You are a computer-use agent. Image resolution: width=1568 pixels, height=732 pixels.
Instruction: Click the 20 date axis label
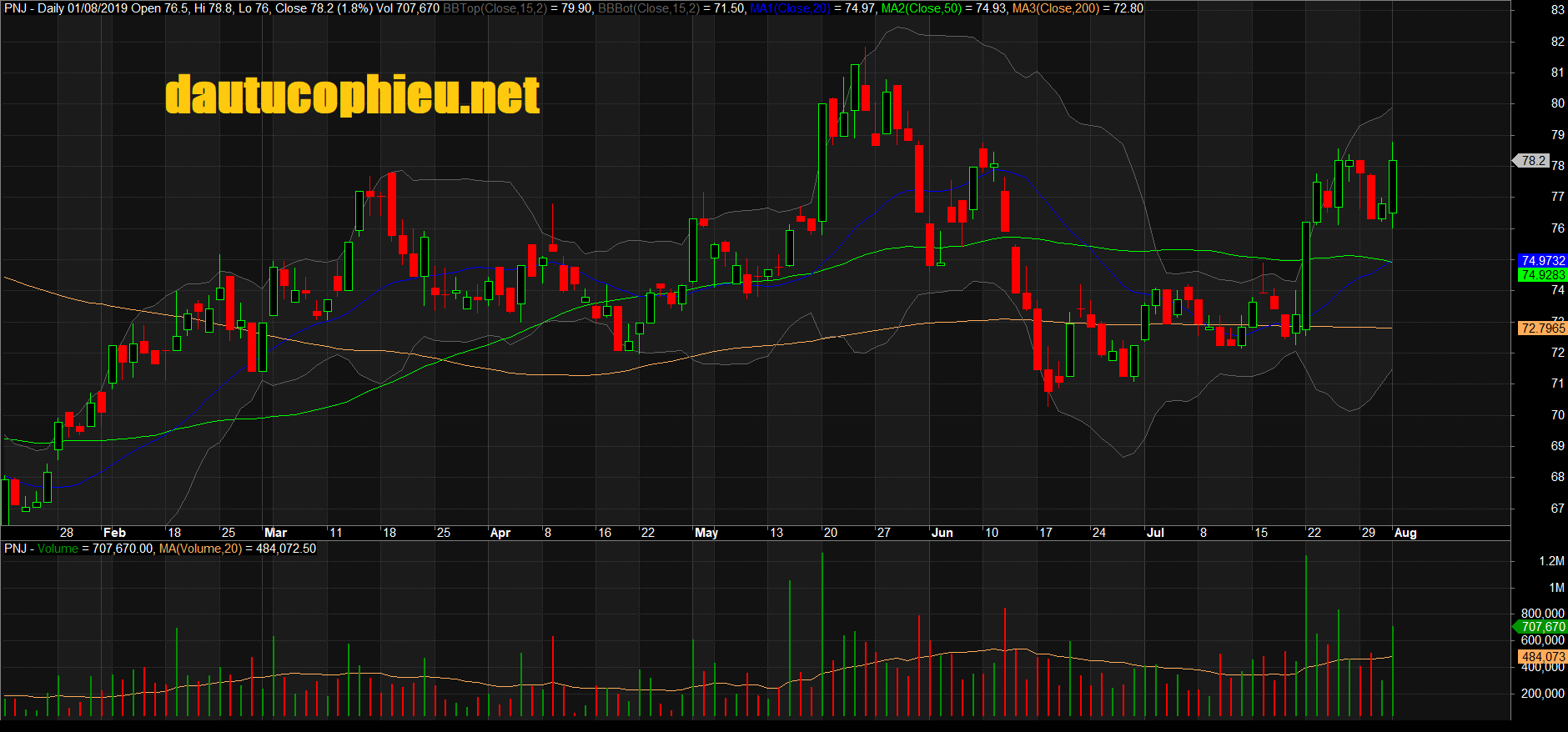(x=830, y=533)
